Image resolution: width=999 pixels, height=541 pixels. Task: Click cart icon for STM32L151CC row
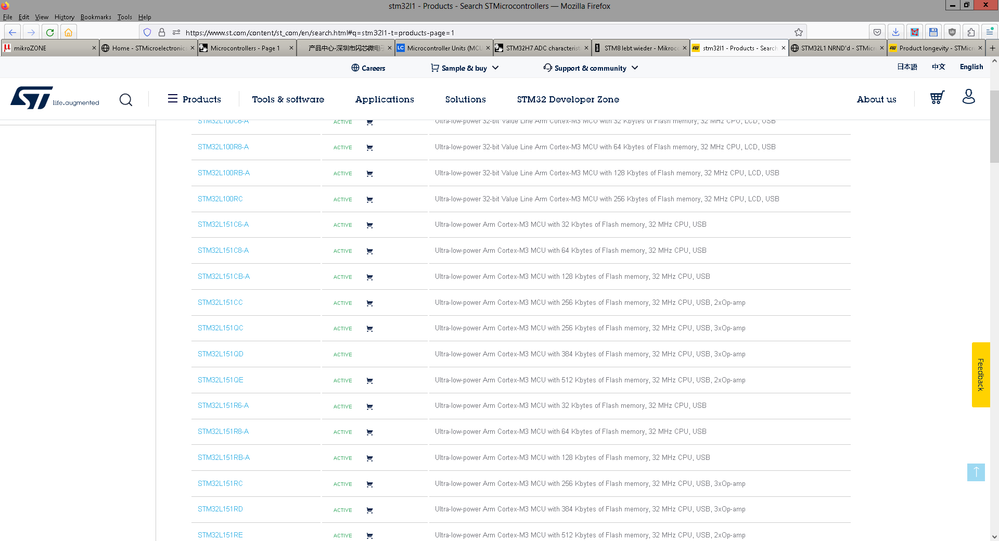pos(370,303)
